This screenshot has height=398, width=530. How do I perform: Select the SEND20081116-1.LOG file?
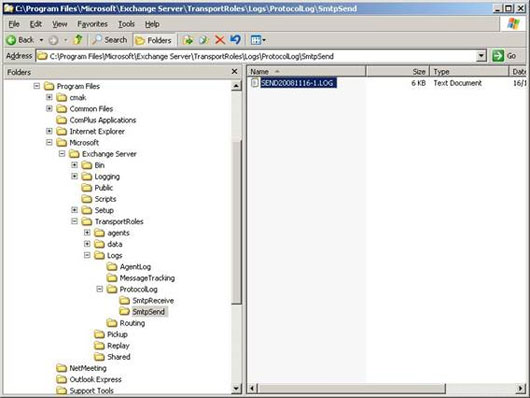point(298,83)
